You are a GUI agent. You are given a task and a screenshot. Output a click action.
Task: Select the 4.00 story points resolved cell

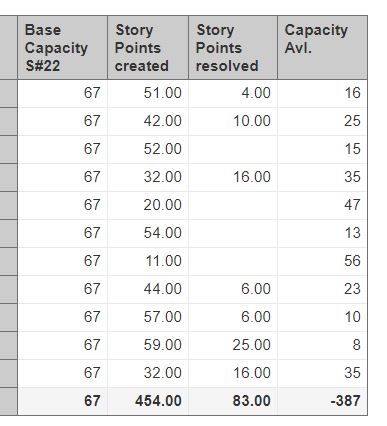point(233,93)
